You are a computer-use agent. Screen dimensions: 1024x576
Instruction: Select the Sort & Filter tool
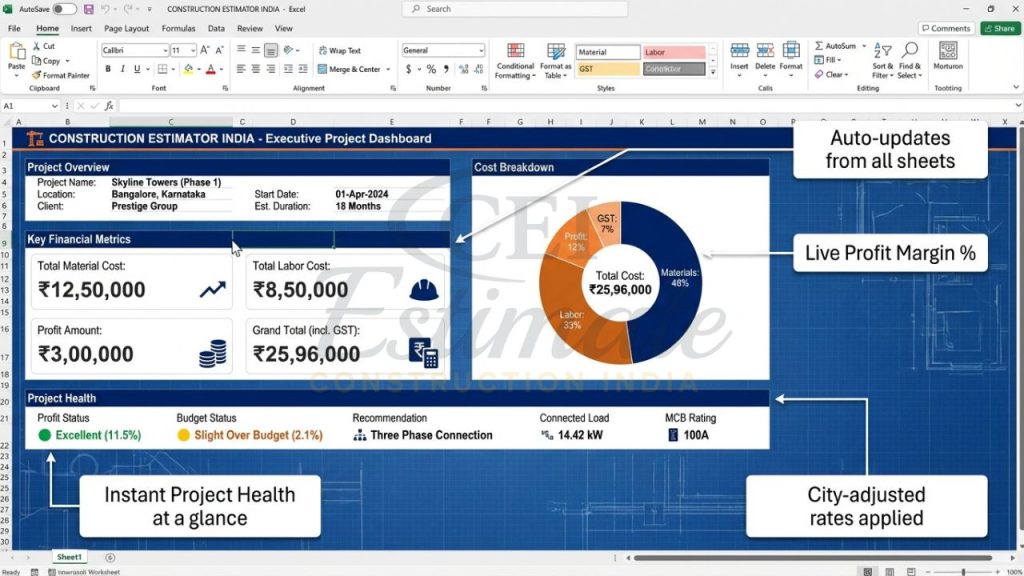pyautogui.click(x=882, y=60)
